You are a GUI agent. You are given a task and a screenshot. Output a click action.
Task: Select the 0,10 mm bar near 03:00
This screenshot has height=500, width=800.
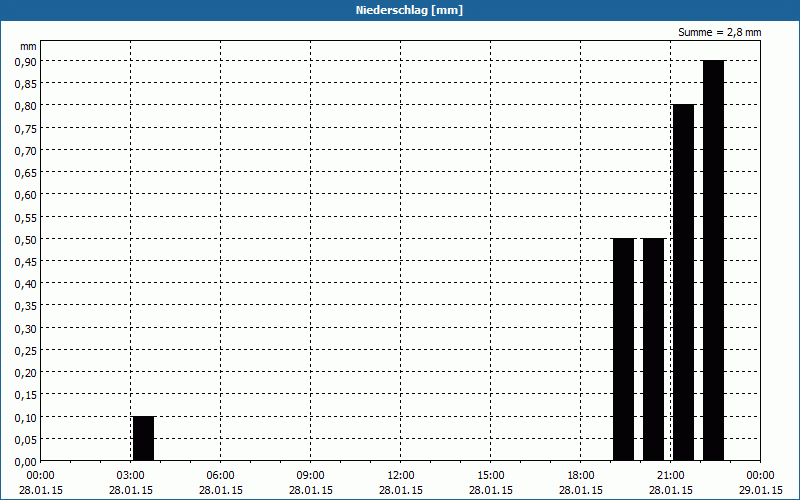[x=143, y=438]
